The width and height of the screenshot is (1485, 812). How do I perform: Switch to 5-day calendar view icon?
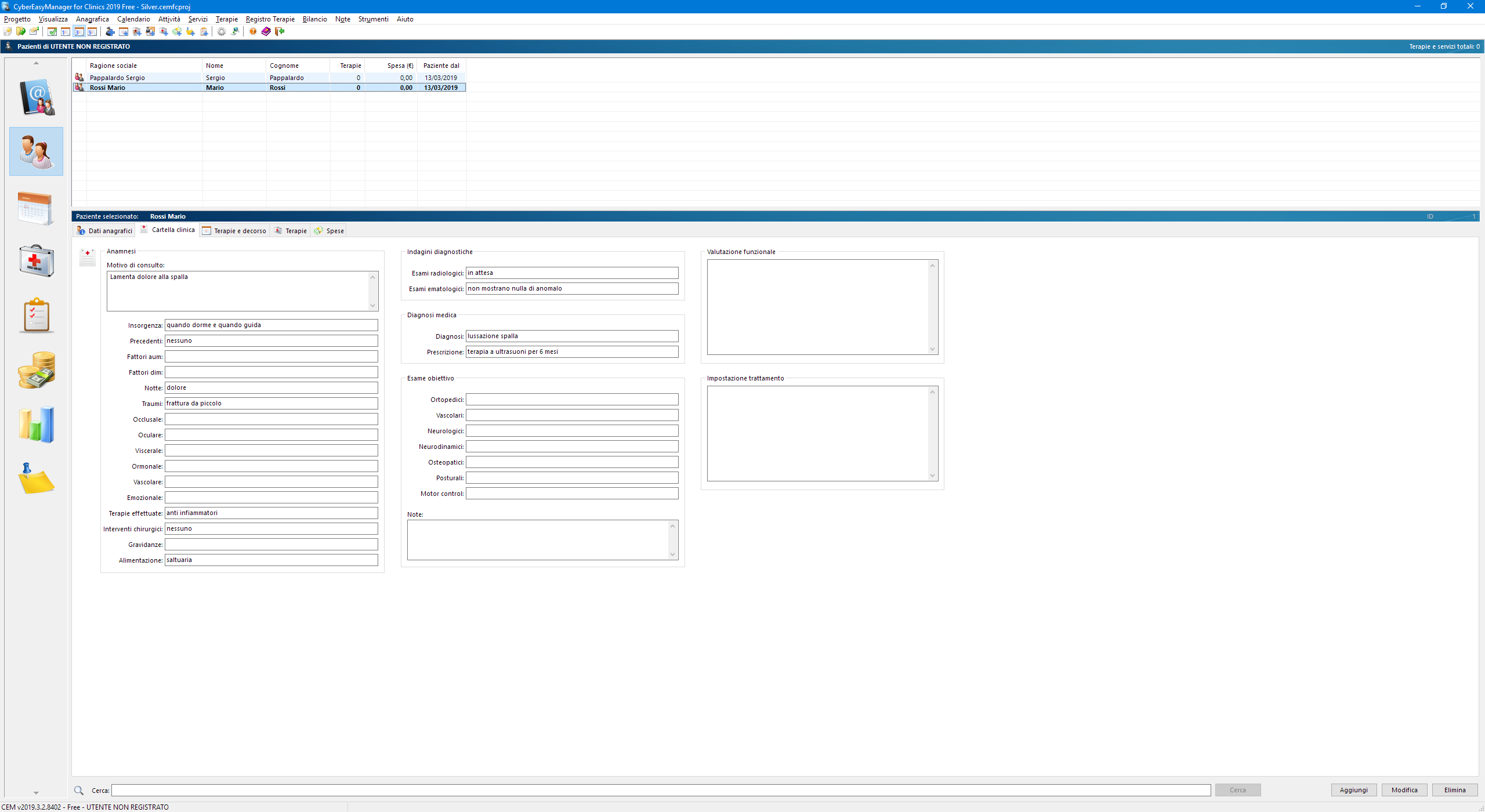[x=92, y=31]
